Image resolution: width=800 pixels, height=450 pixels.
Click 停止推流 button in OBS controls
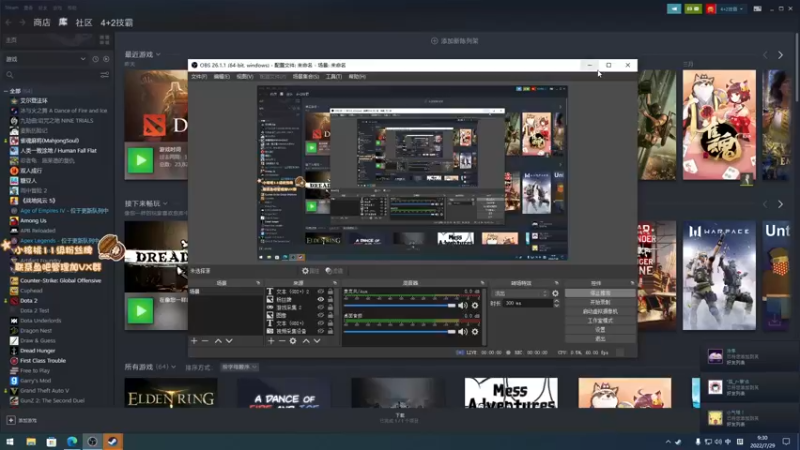[x=600, y=293]
